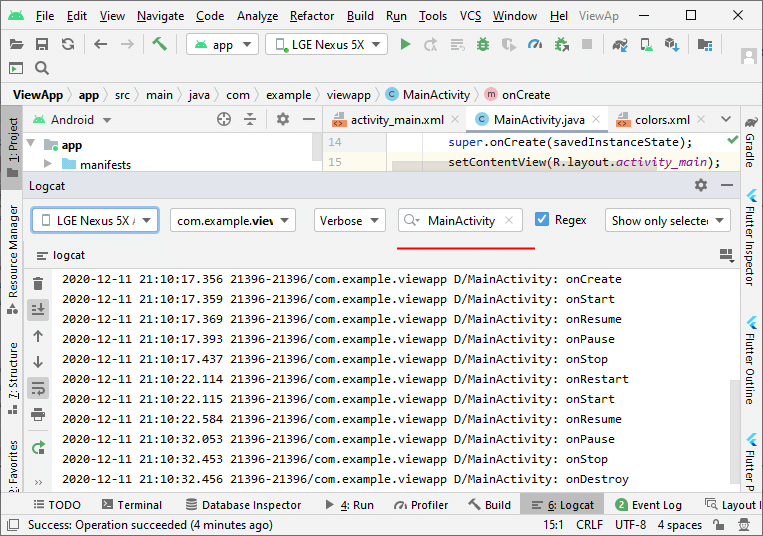
Task: Click the Build hammer icon
Action: (160, 44)
